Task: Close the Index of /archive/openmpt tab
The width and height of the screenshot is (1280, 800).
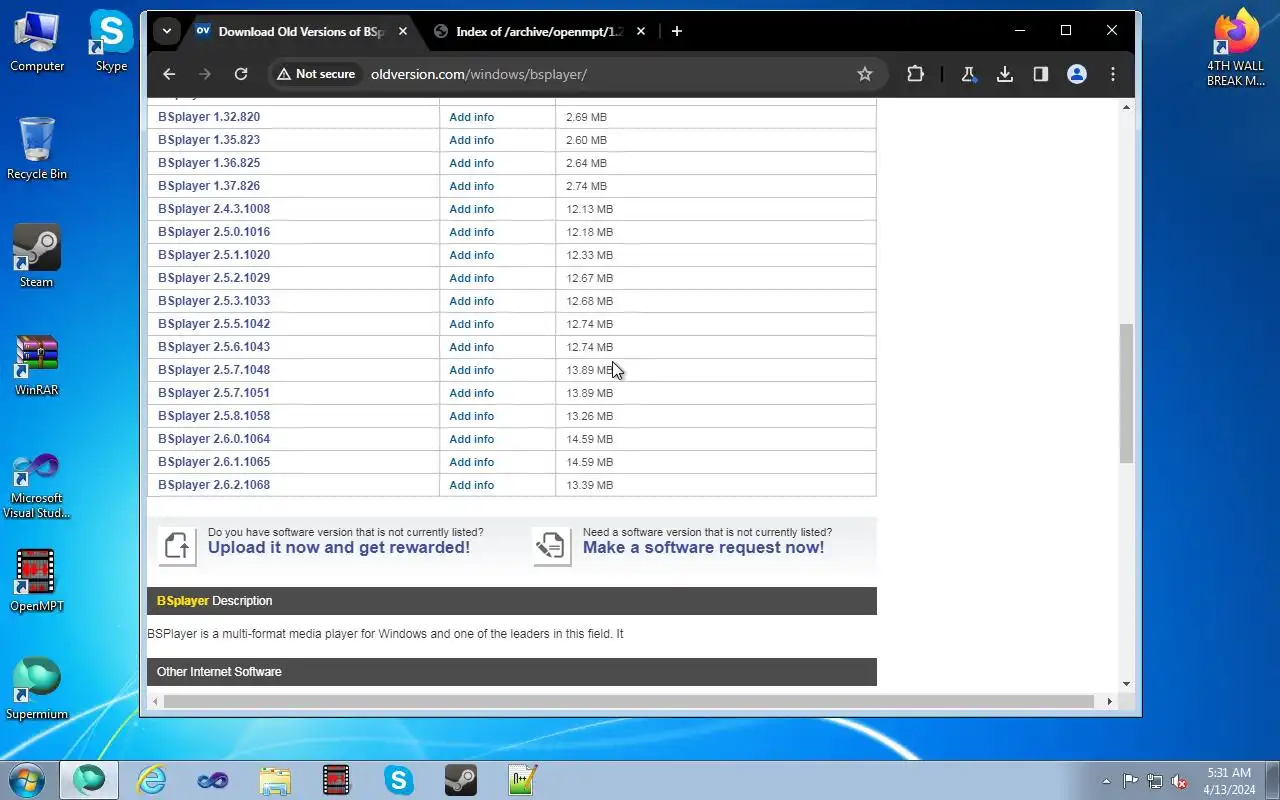Action: pyautogui.click(x=641, y=31)
